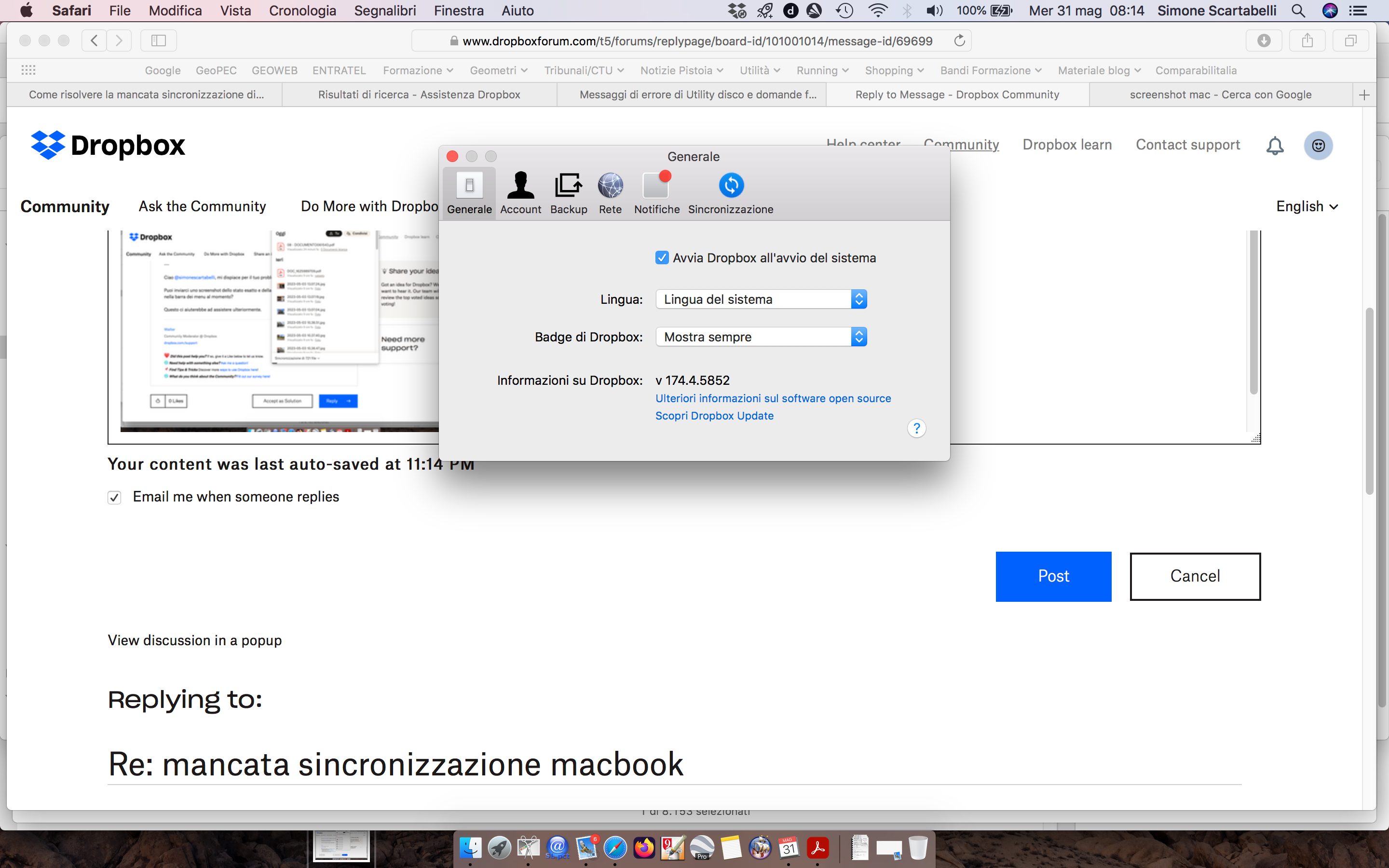
Task: Click the help question mark button
Action: click(x=917, y=428)
